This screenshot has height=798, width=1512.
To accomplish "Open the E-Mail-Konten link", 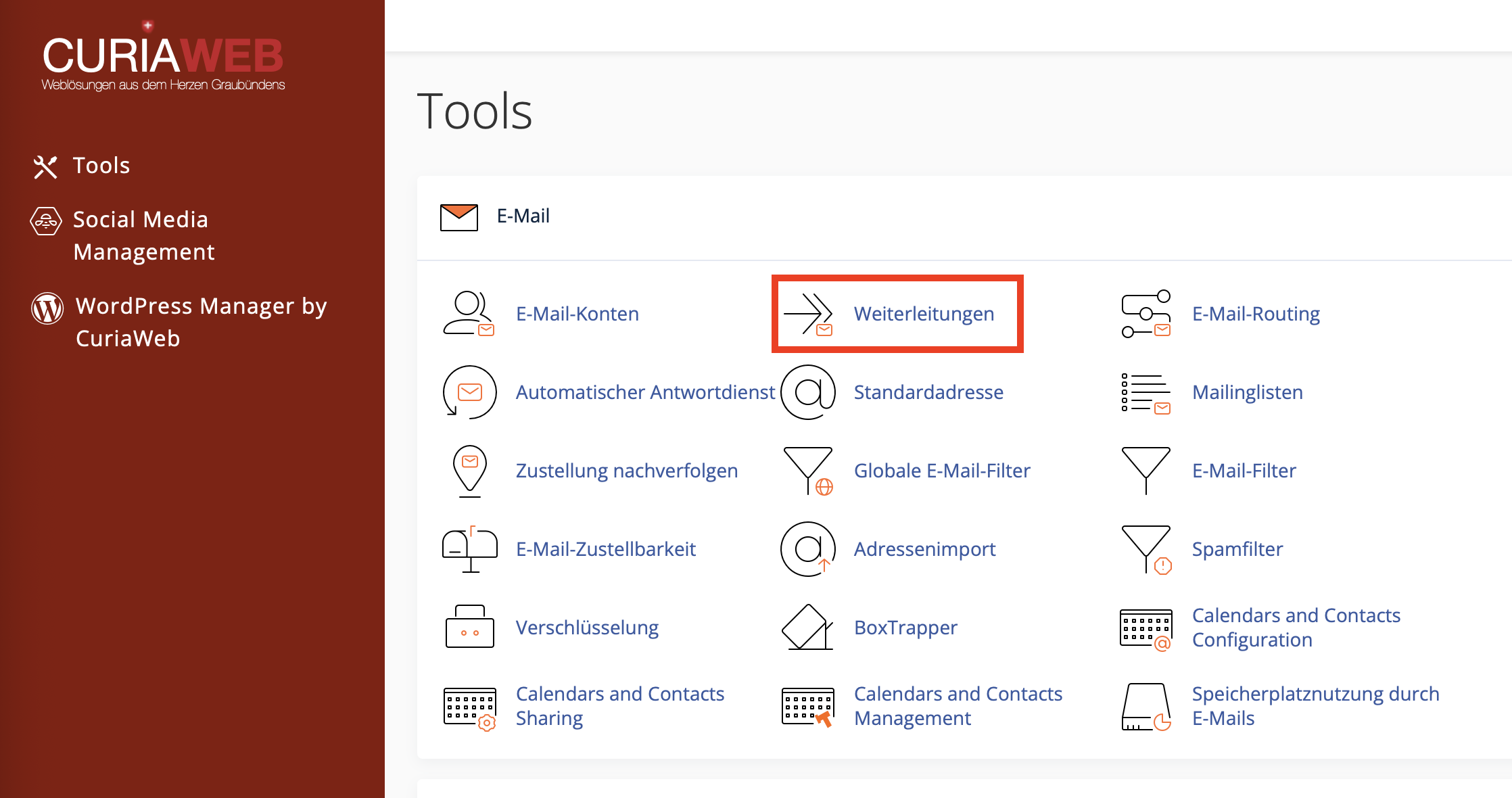I will (577, 314).
